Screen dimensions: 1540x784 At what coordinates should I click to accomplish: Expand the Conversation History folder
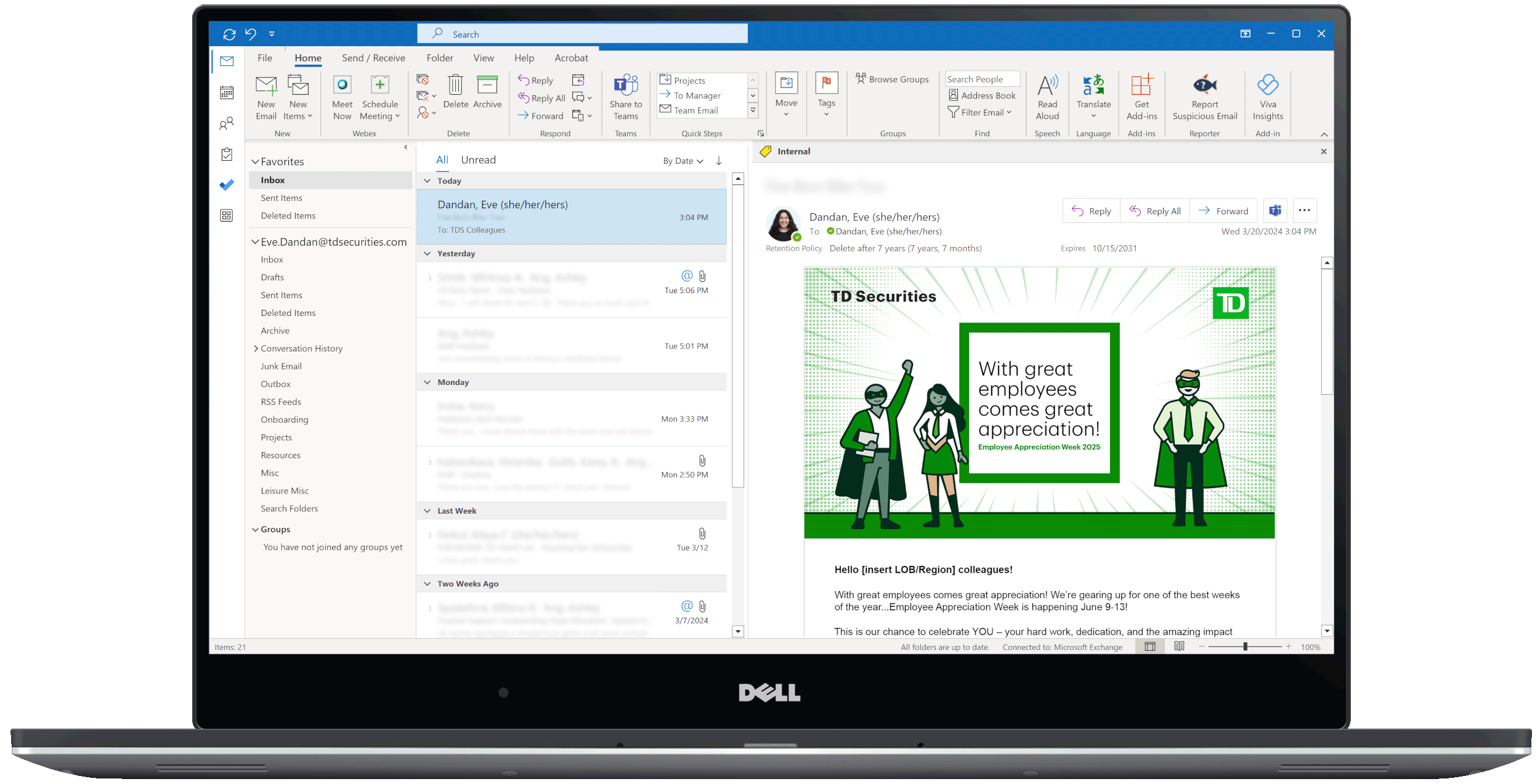(x=256, y=349)
